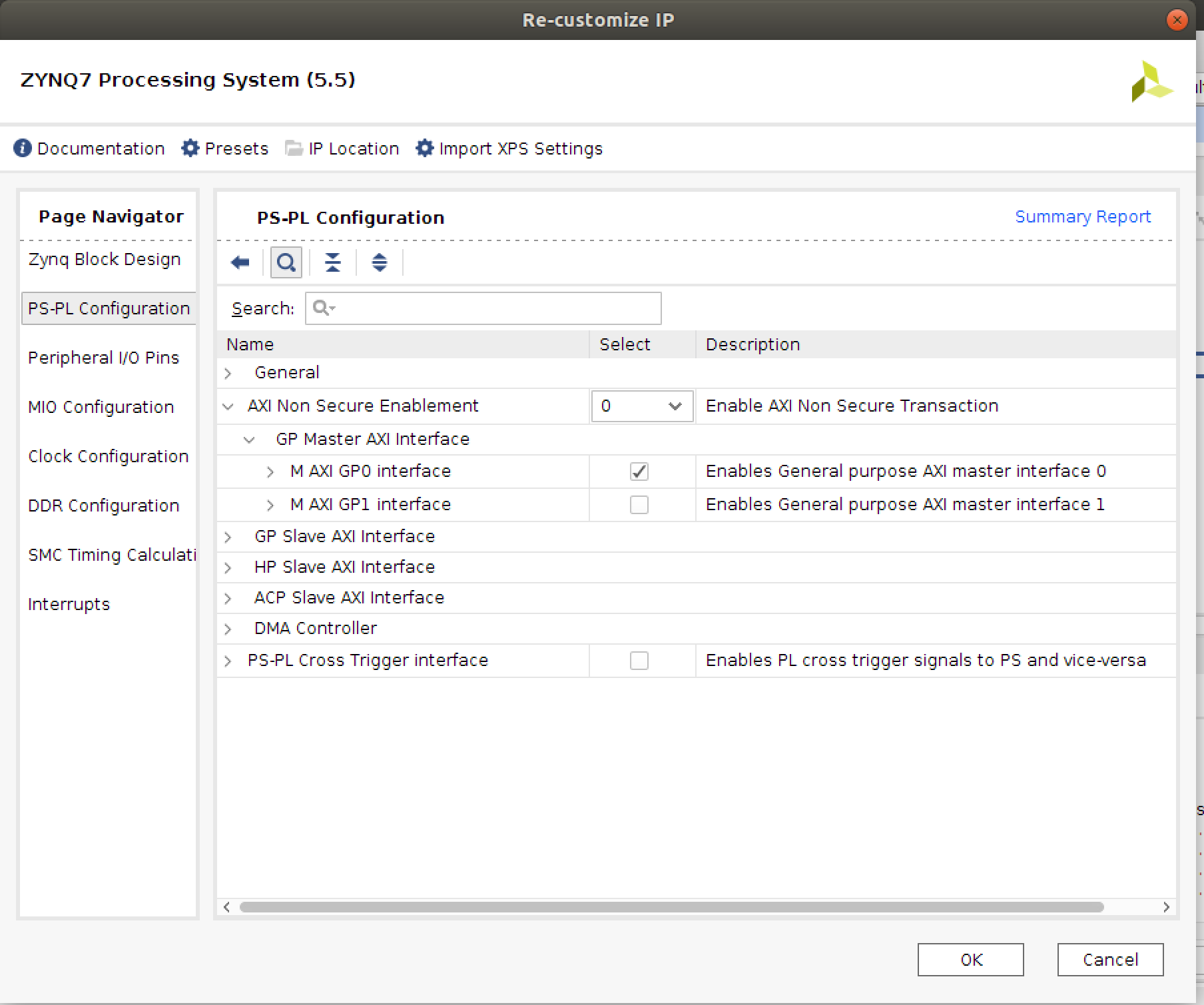Uncheck the M AXI GP0 interface checkbox
The width and height of the screenshot is (1204, 1005).
(x=639, y=472)
